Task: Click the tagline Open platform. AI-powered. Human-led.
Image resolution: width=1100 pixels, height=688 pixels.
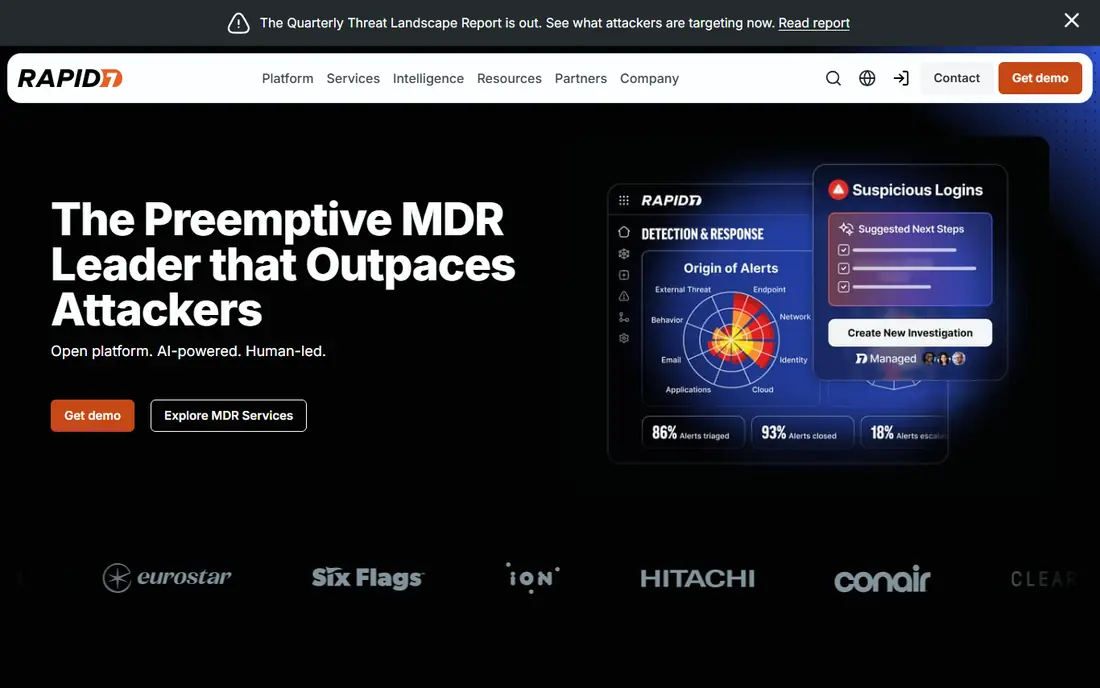Action: click(x=188, y=351)
